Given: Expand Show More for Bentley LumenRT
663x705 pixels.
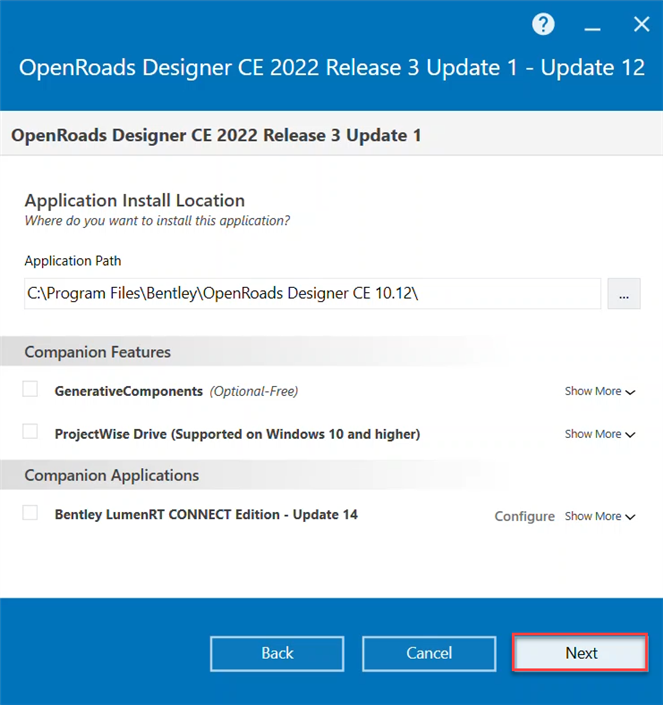Looking at the screenshot, I should 600,517.
